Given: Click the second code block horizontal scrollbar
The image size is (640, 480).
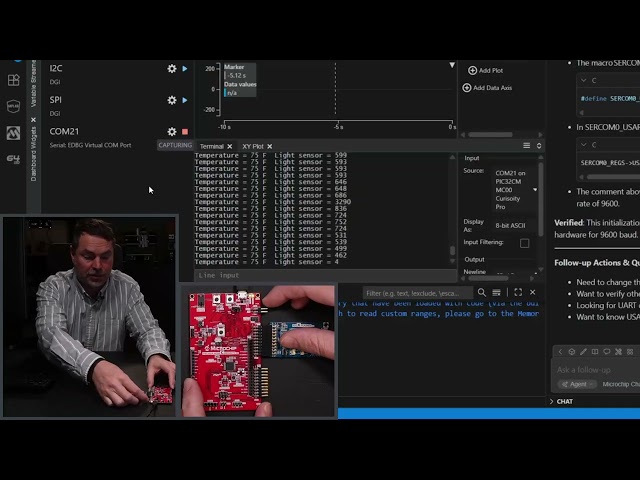Looking at the screenshot, I should tap(612, 177).
